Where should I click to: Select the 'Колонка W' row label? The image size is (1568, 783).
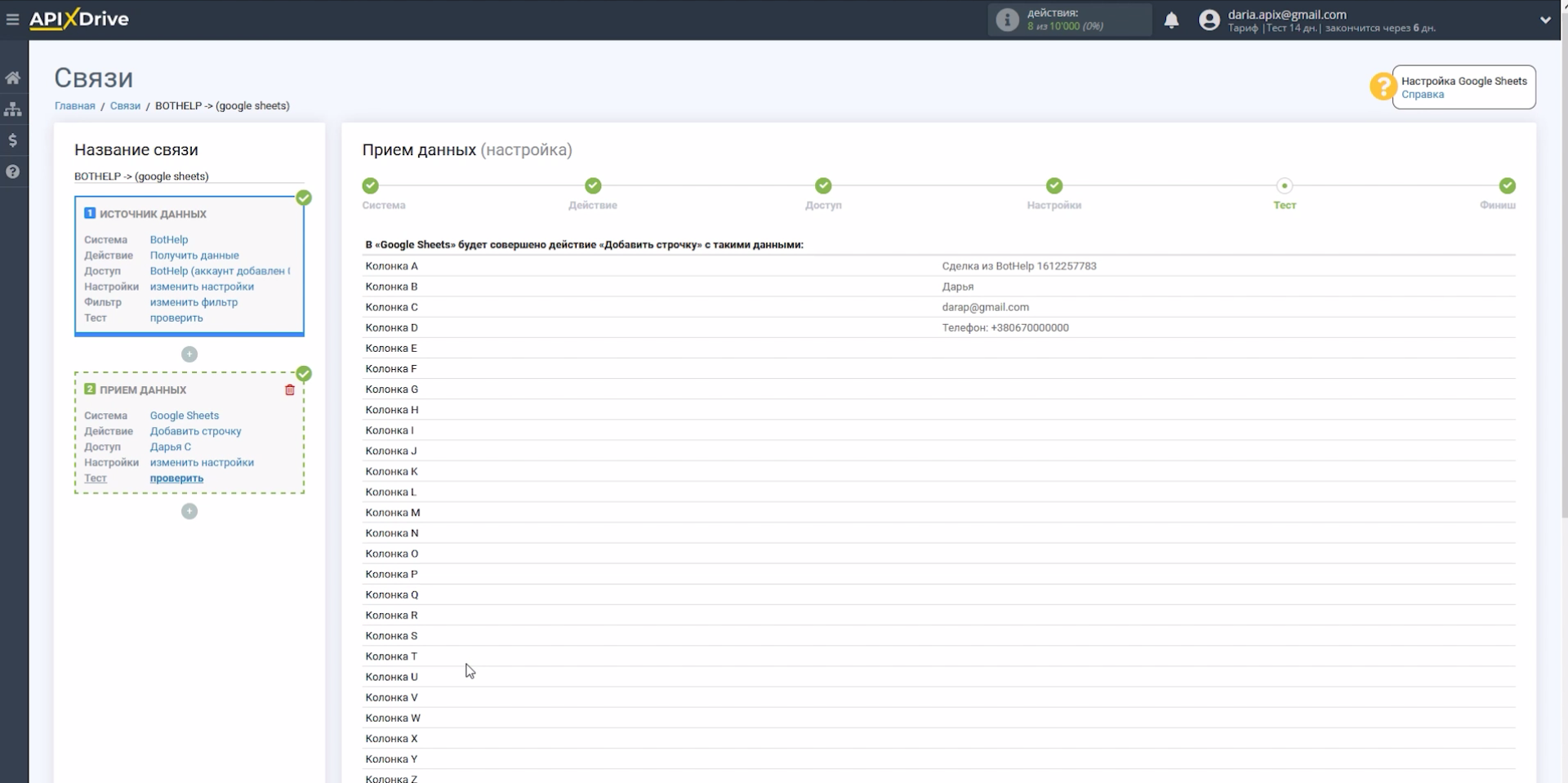393,718
